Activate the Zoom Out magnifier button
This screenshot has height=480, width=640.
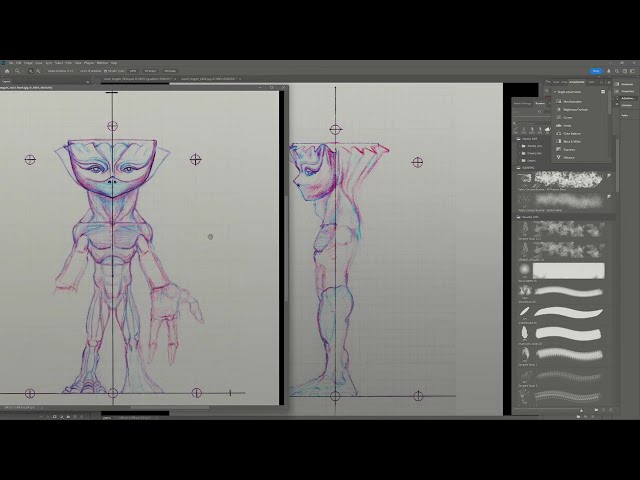[x=38, y=71]
